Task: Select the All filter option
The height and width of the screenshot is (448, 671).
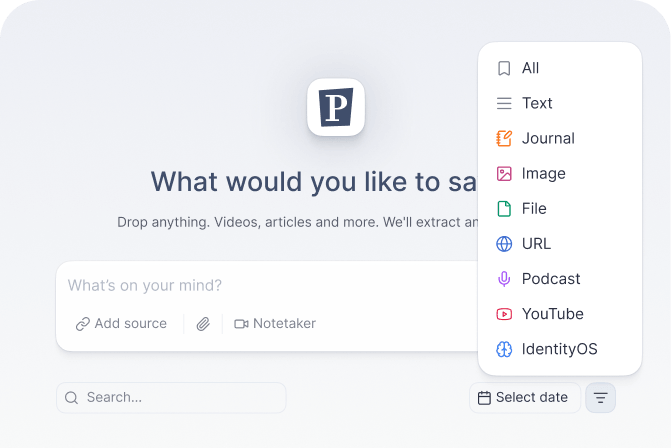Action: click(x=559, y=68)
